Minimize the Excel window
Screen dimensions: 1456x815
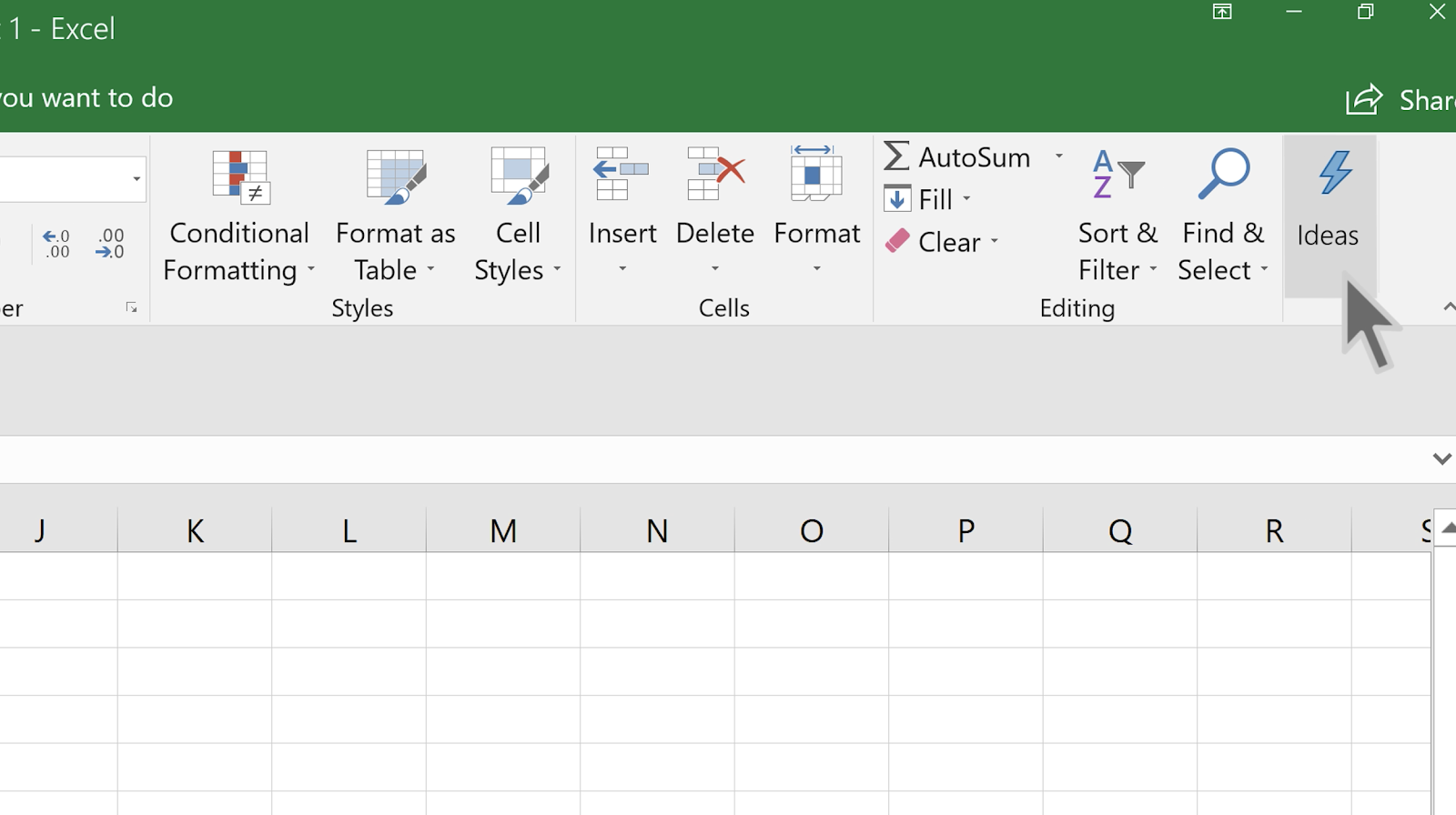pyautogui.click(x=1294, y=12)
